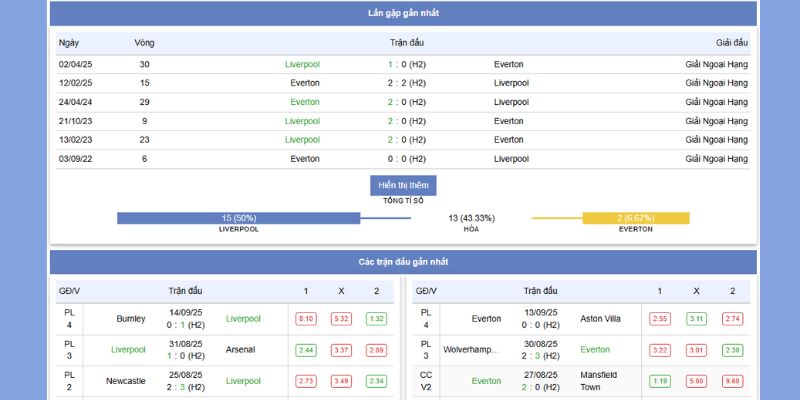The width and height of the screenshot is (800, 400).
Task: Click odds 2.34 in the Newcastle row
Action: pos(377,381)
